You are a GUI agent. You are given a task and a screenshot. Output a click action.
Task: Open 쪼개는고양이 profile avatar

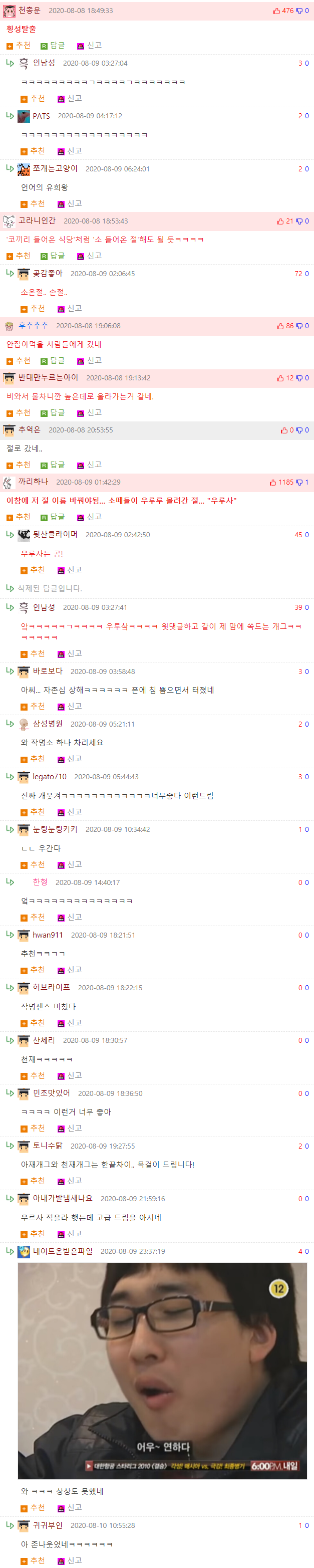tap(24, 169)
